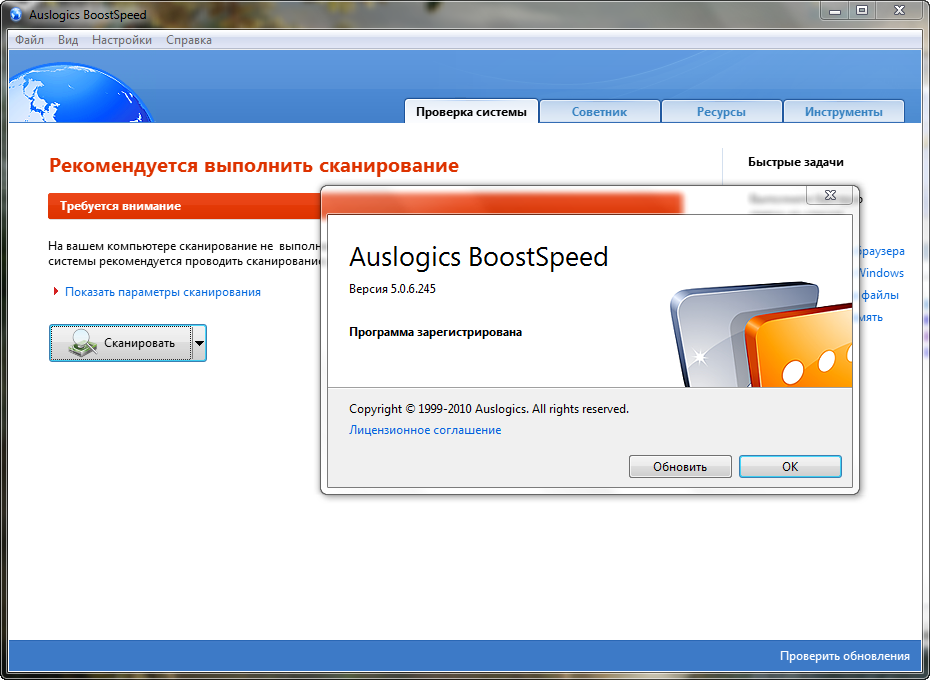Switch to the Инструменты tab
The image size is (930, 680).
pyautogui.click(x=843, y=112)
